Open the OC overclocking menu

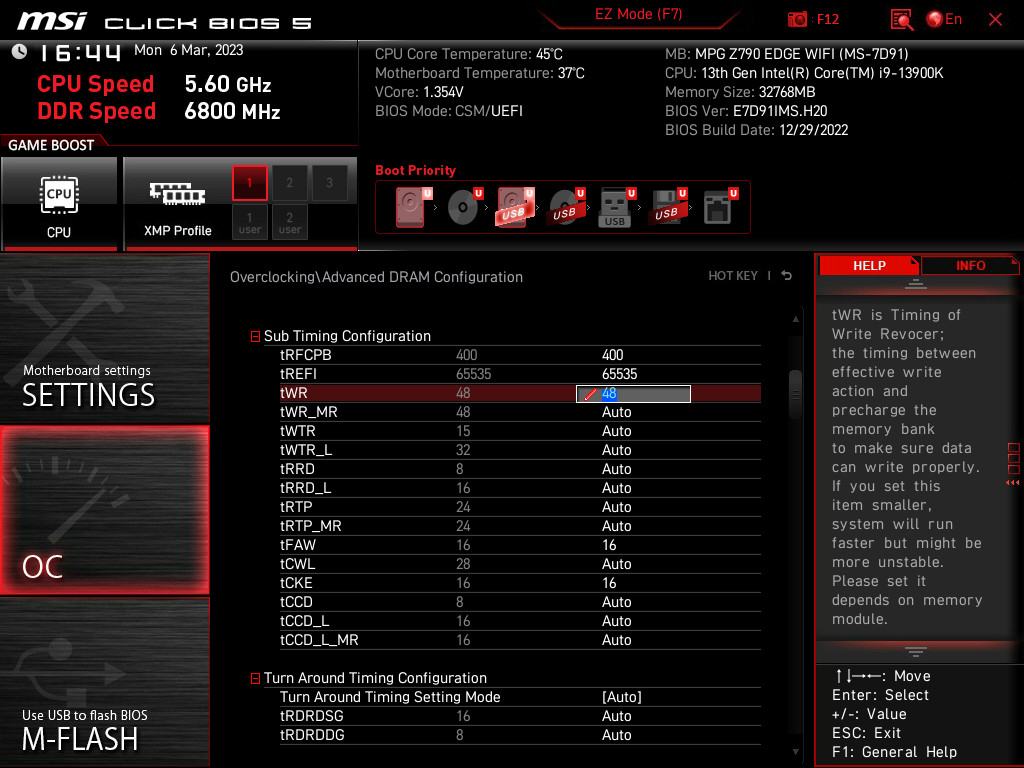[104, 510]
